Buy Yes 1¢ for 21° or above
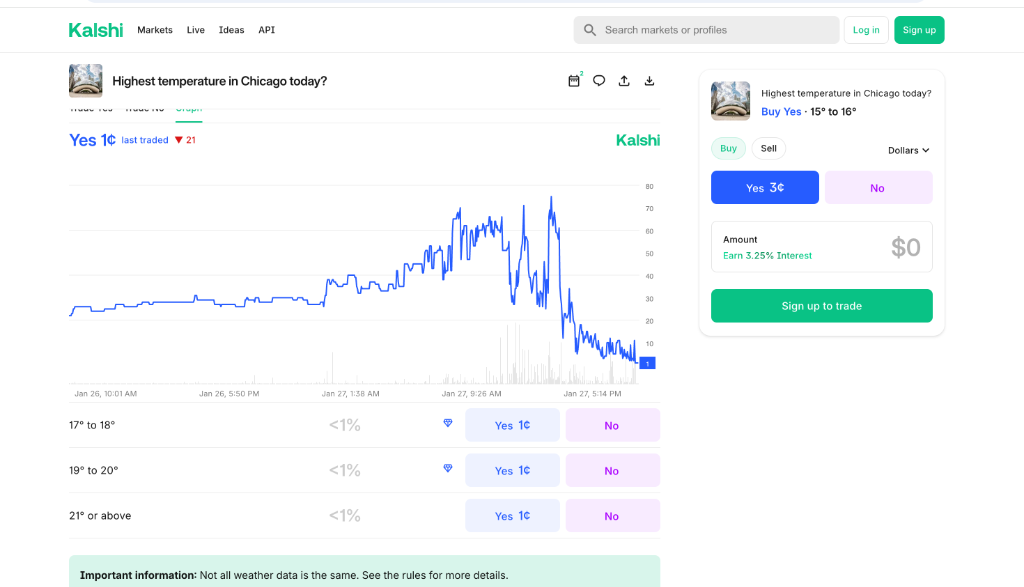Image resolution: width=1024 pixels, height=587 pixels. (x=512, y=515)
